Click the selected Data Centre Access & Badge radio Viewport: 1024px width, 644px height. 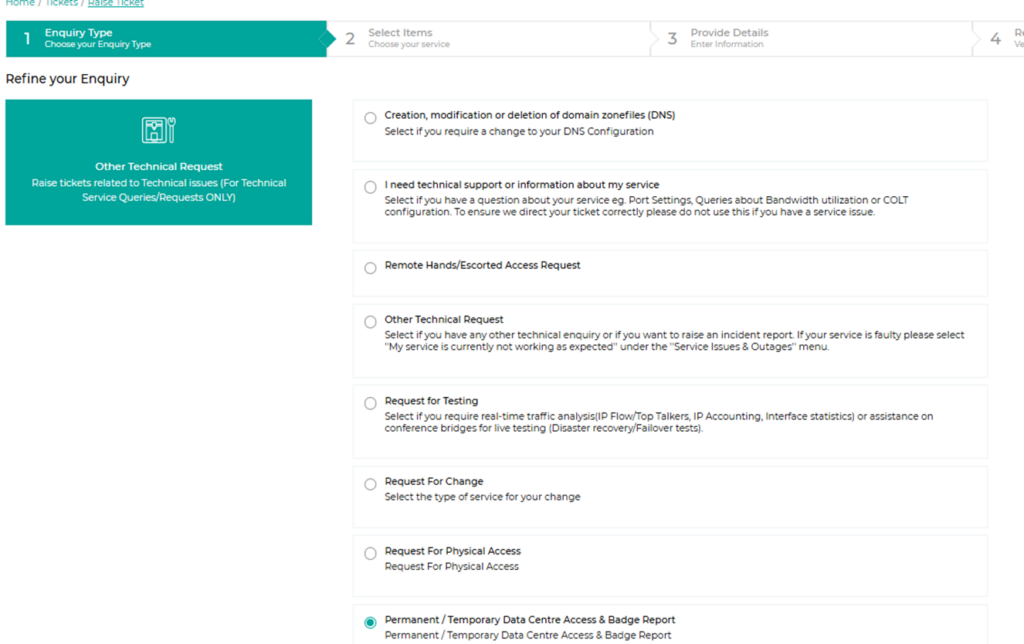[x=370, y=622]
